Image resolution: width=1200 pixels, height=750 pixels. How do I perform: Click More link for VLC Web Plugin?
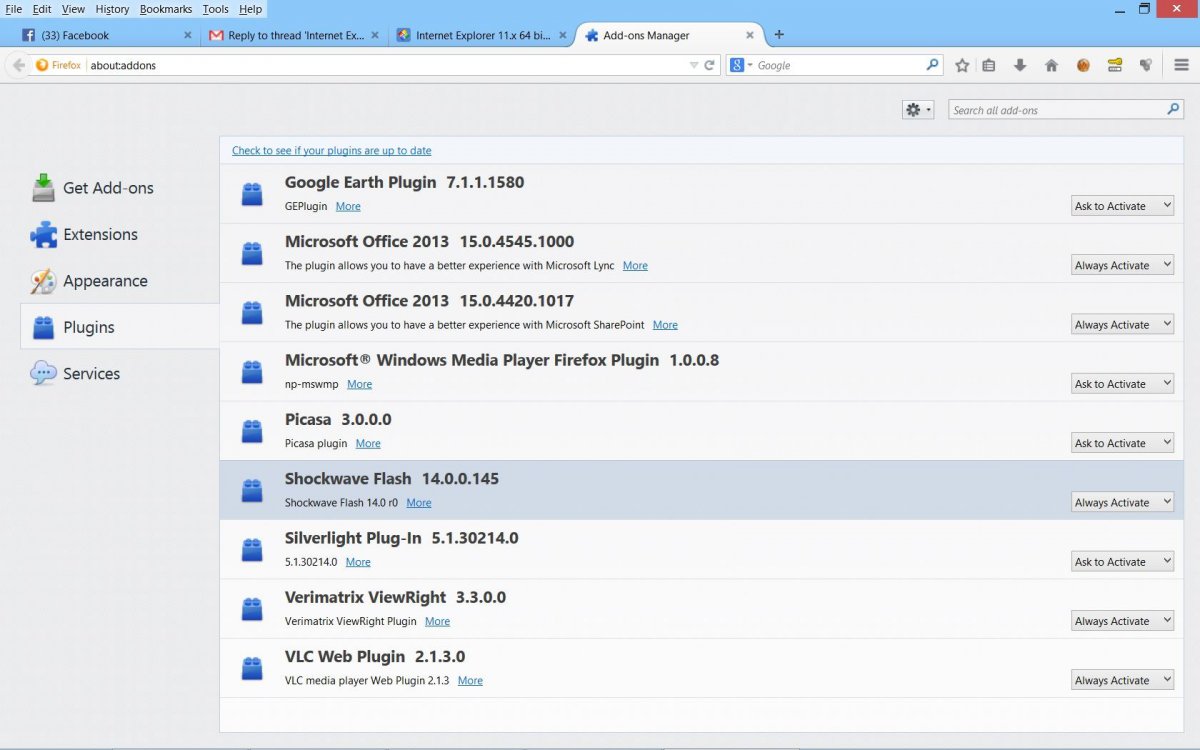click(x=470, y=681)
